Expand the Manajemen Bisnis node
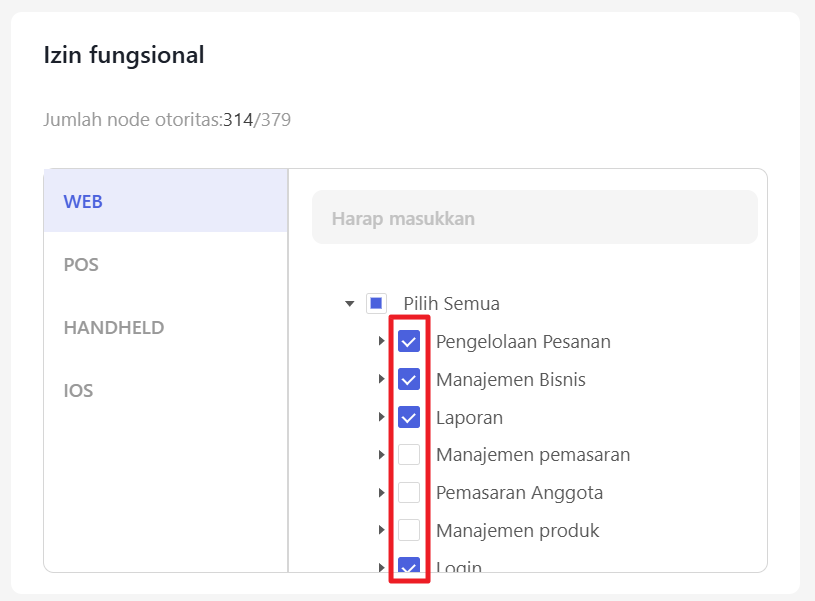This screenshot has height=601, width=815. tap(381, 380)
